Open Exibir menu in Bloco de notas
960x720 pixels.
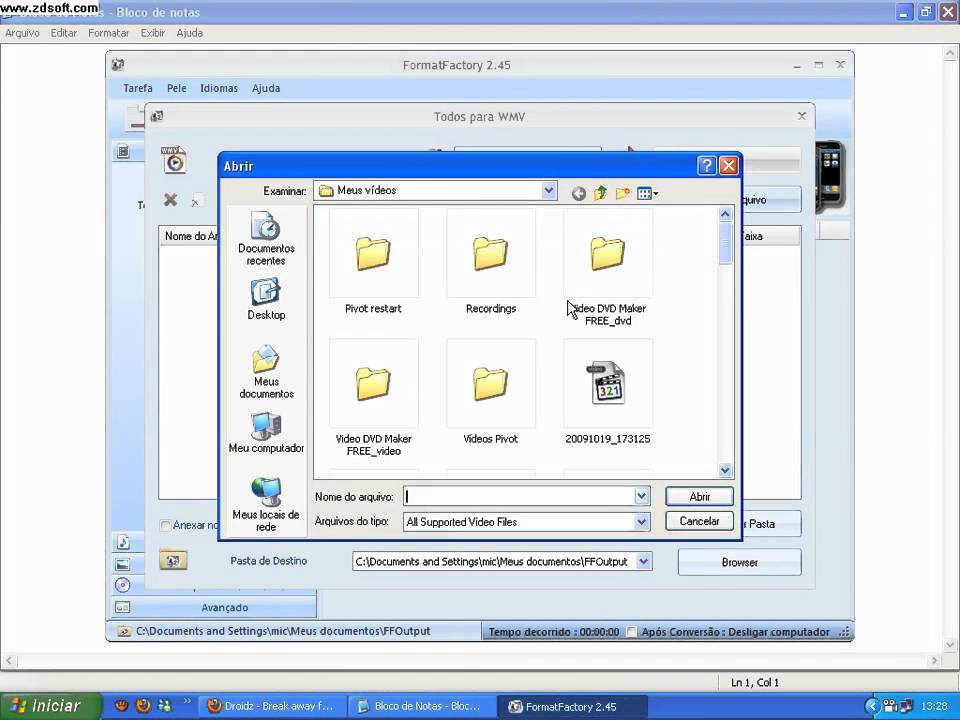tap(152, 33)
